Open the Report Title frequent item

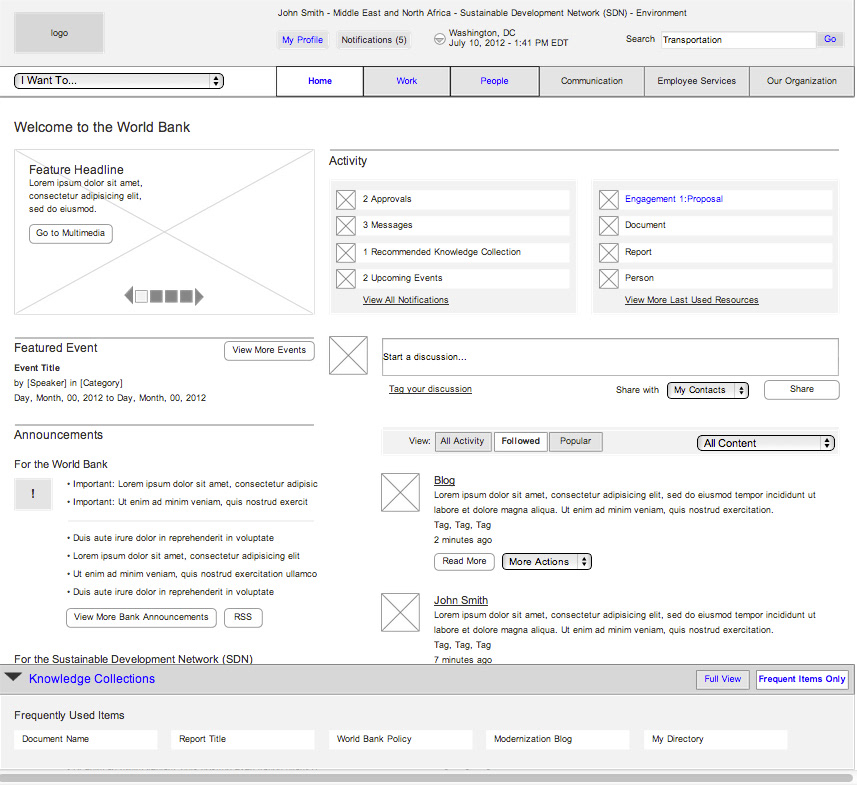click(243, 739)
